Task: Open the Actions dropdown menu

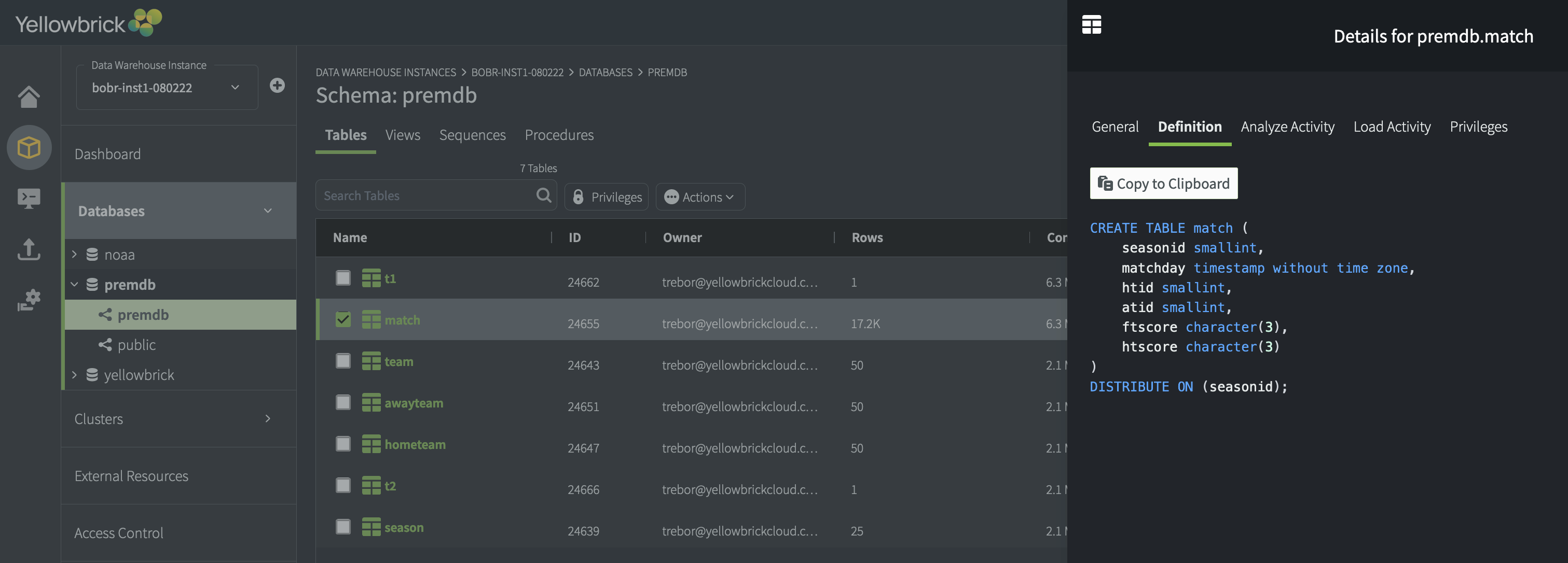Action: (700, 197)
